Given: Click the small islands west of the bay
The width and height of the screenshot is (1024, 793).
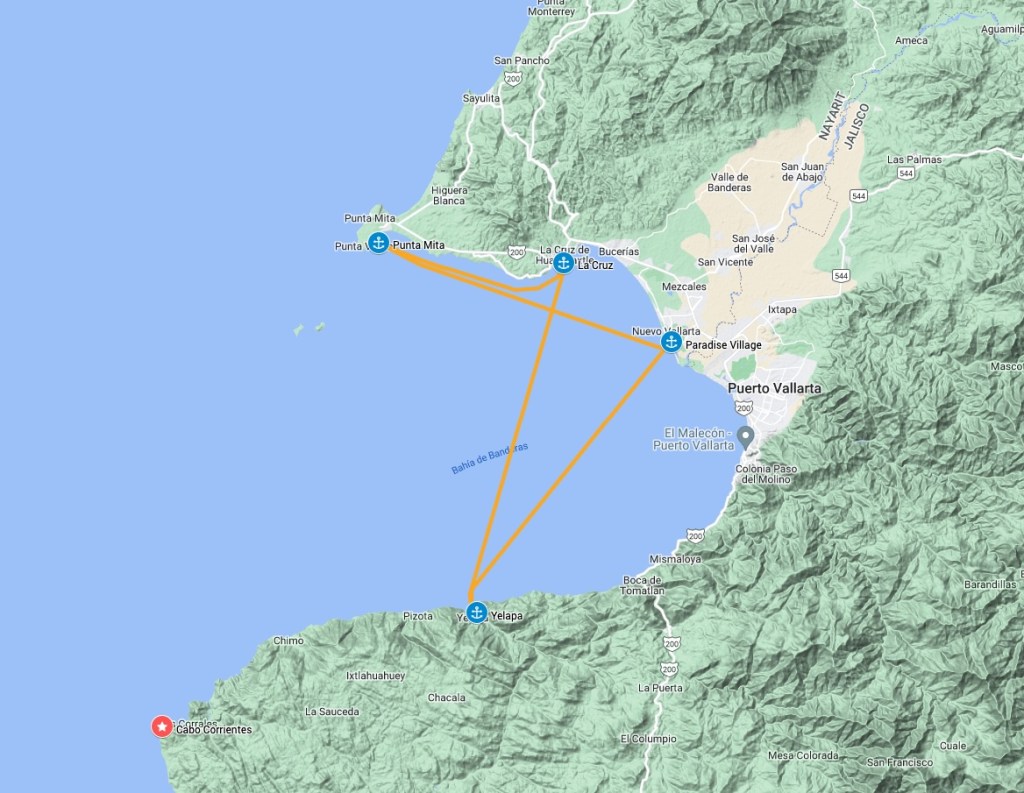Looking at the screenshot, I should point(310,328).
